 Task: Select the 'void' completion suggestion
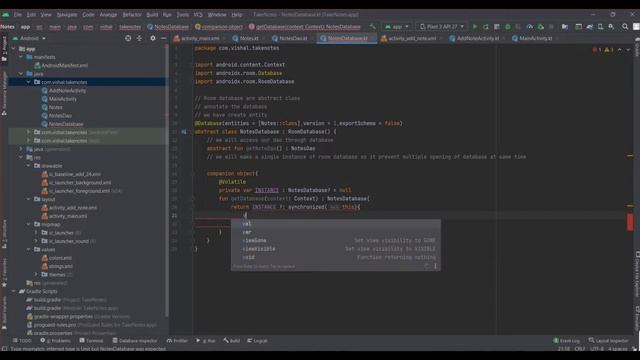pyautogui.click(x=336, y=257)
